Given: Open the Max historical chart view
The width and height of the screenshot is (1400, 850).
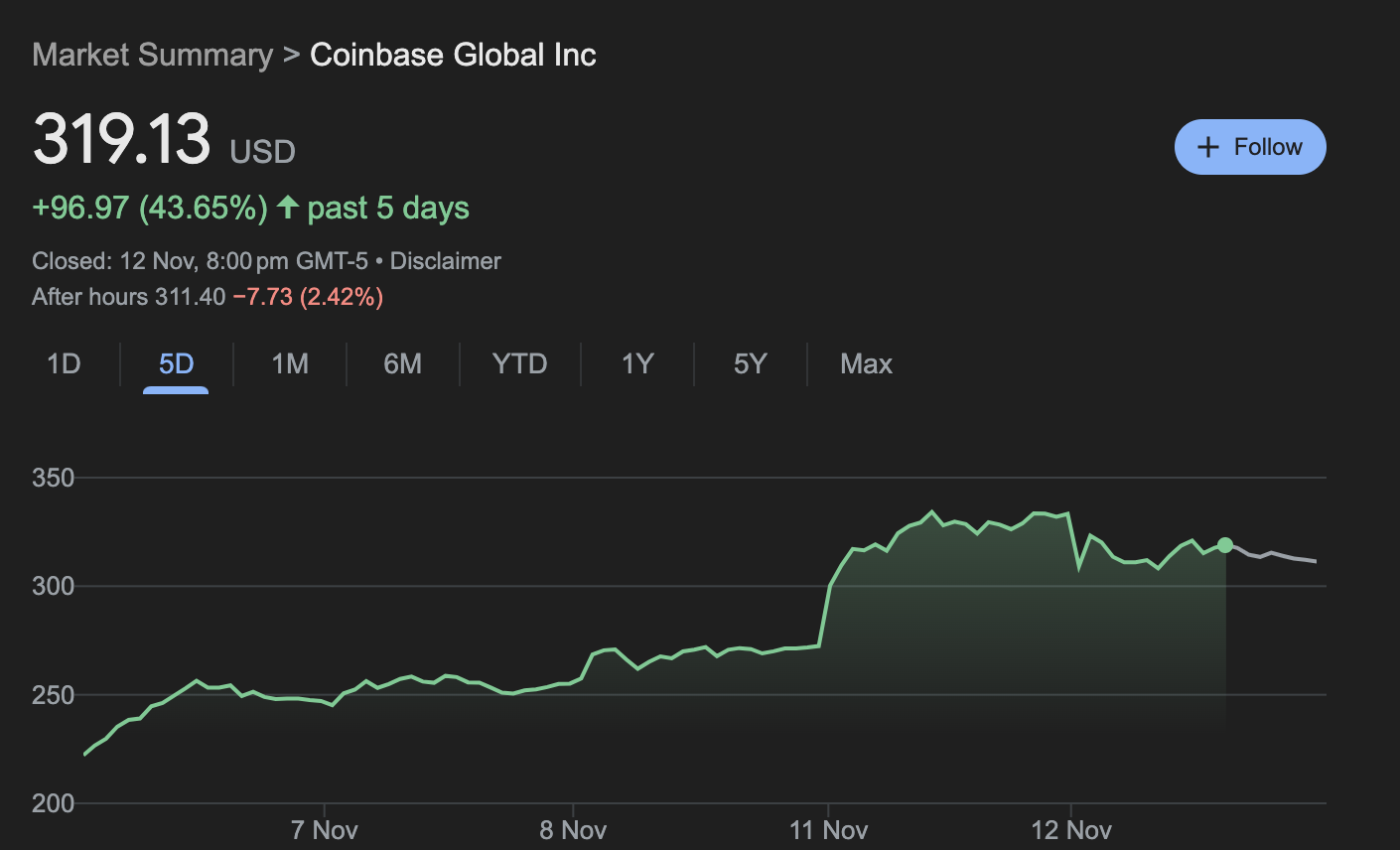Looking at the screenshot, I should 865,363.
